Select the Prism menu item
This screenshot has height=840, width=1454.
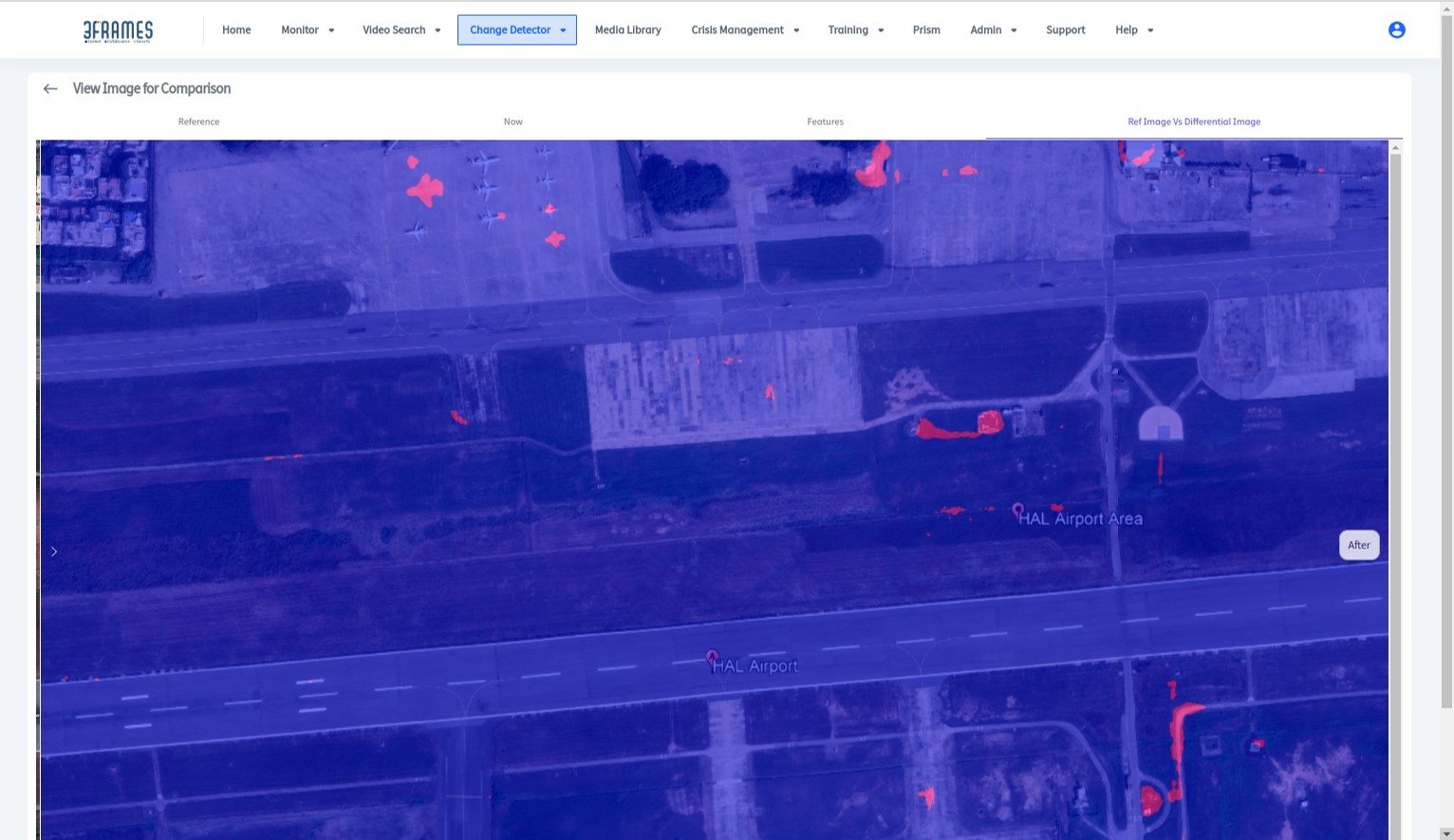coord(926,29)
